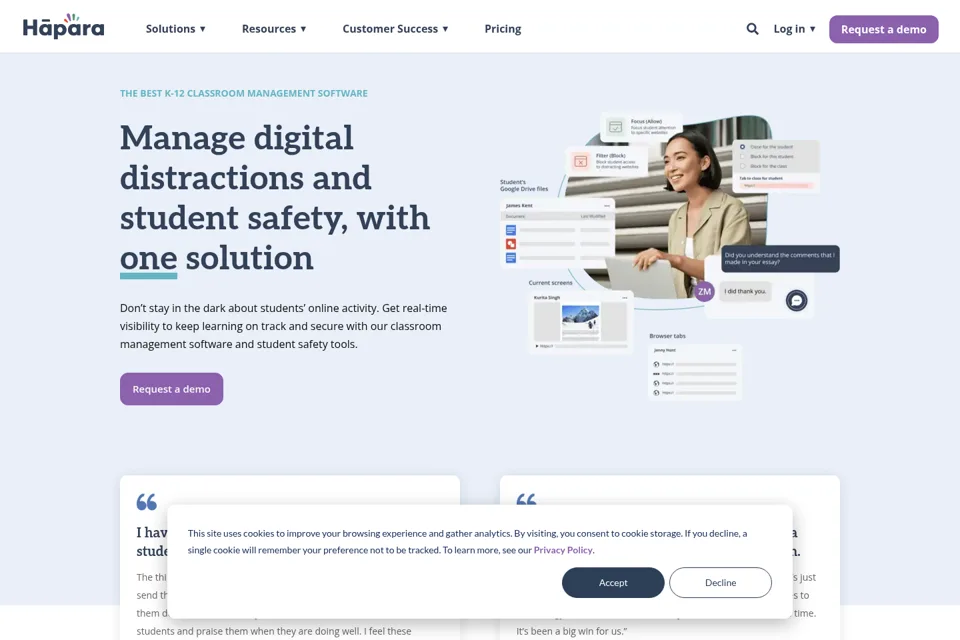
Task: Click the heading 'THE BEST K-12 CLASSROOM MANAGEMENT SOFTWARE'
Action: point(244,93)
